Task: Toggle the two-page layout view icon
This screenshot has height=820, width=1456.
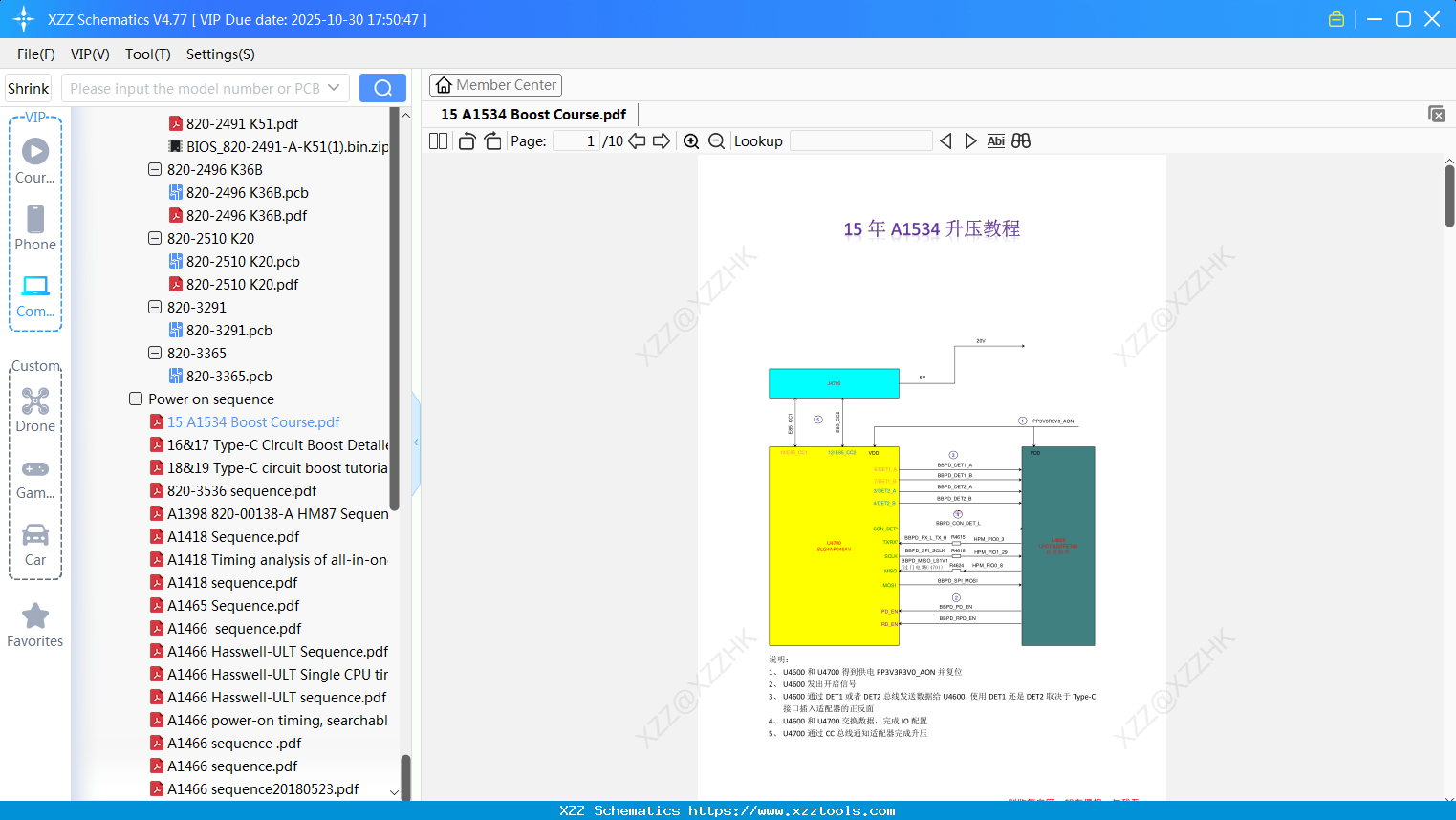Action: [x=439, y=141]
